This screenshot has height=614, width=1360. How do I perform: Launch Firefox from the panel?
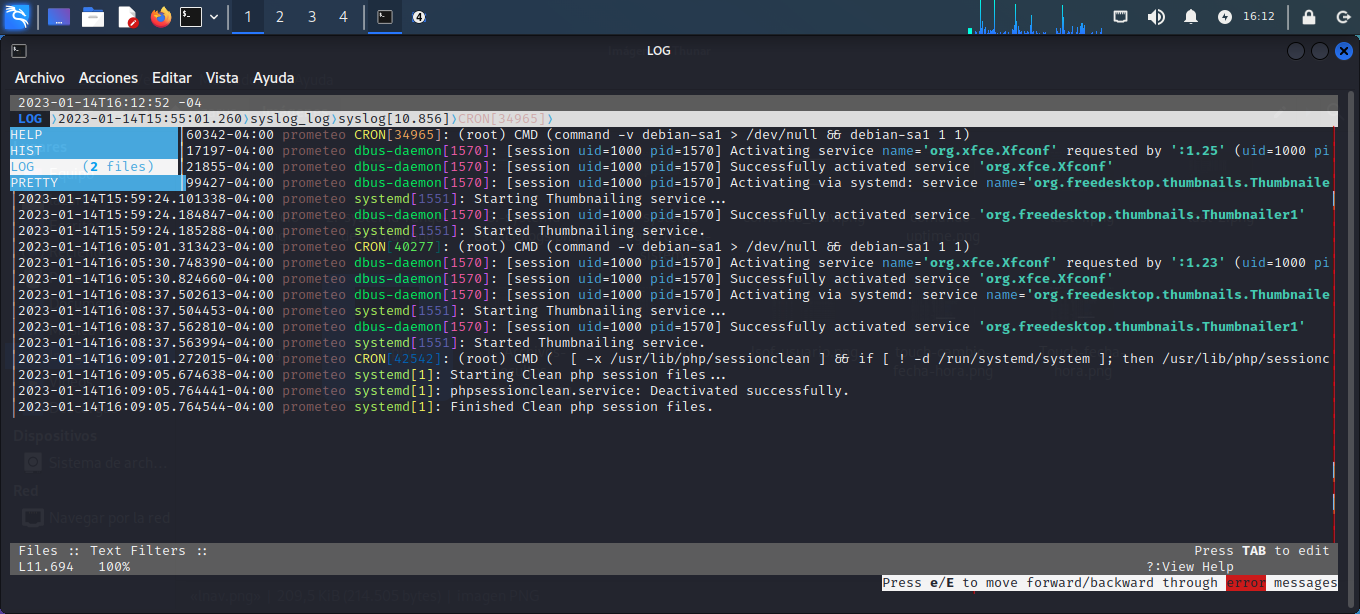(161, 17)
